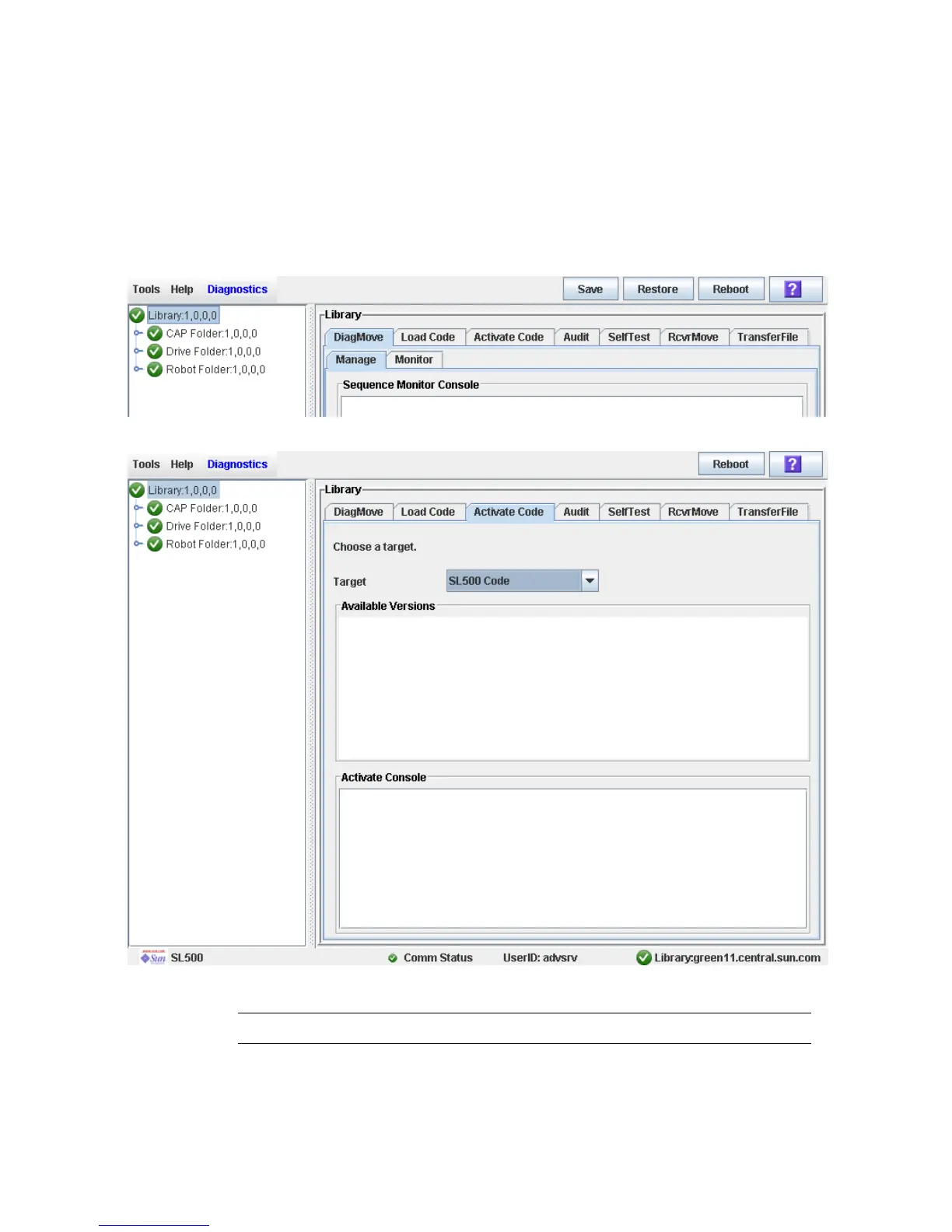This screenshot has width=952, height=1232.
Task: Click the Comm Status green indicator icon
Action: click(x=393, y=958)
